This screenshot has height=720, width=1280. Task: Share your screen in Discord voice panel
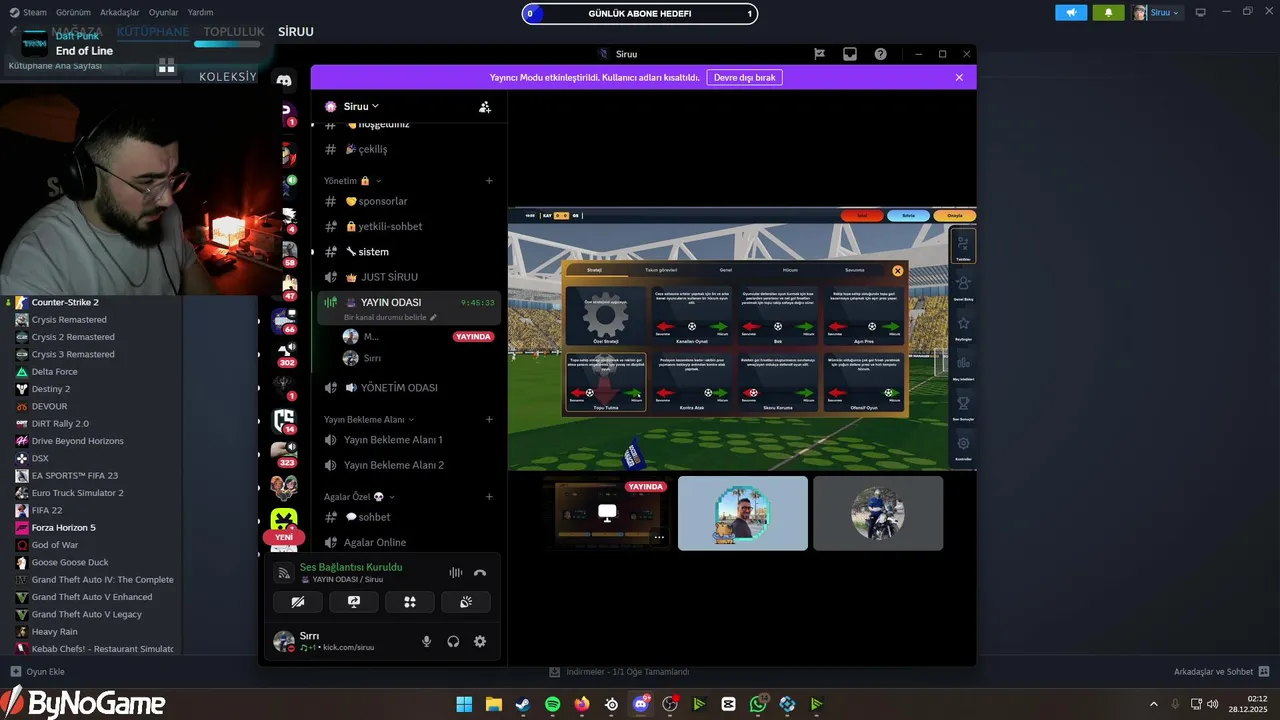tap(354, 602)
